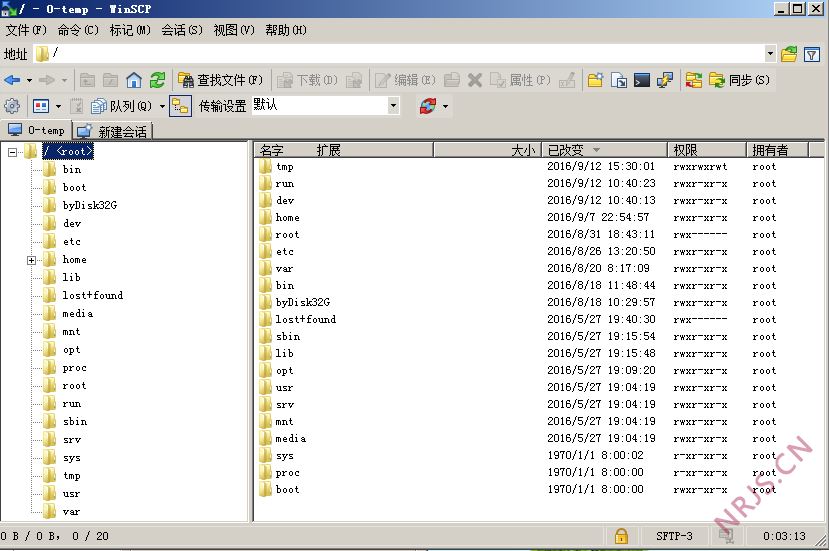
Task: Open the 队列 queue button
Action: click(x=121, y=106)
